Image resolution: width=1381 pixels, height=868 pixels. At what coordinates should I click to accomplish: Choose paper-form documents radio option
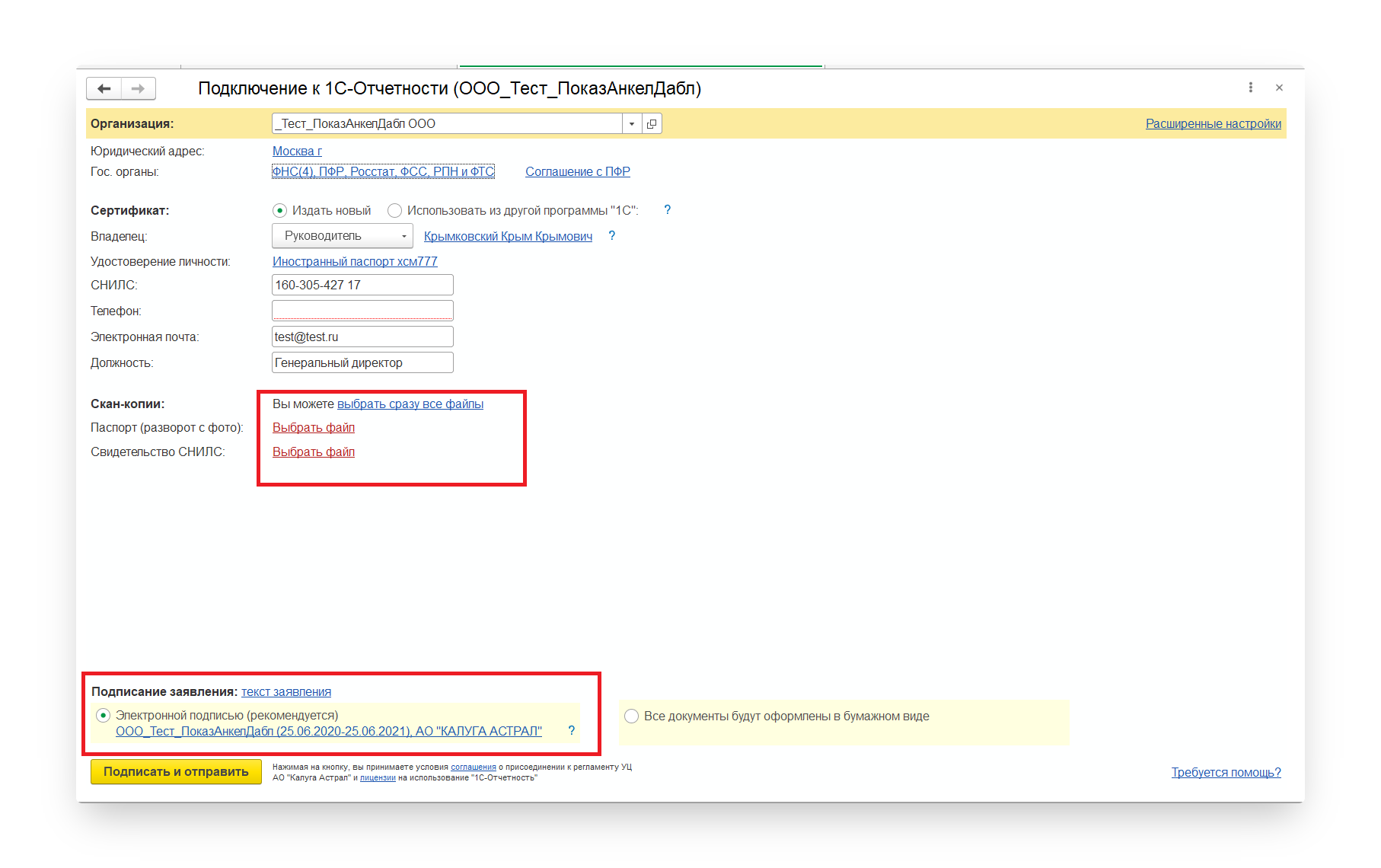coord(631,716)
